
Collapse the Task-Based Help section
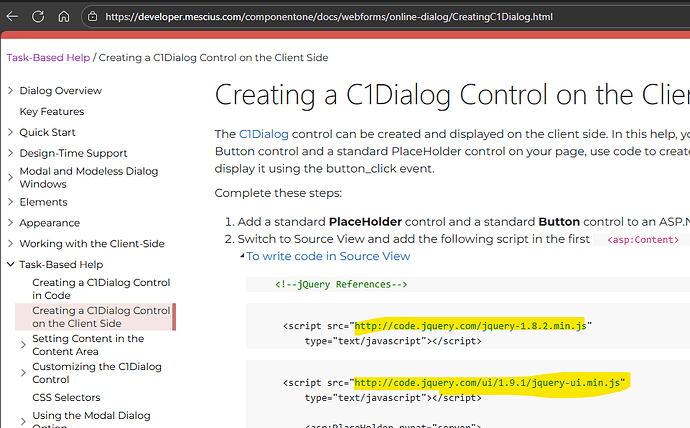click(10, 265)
